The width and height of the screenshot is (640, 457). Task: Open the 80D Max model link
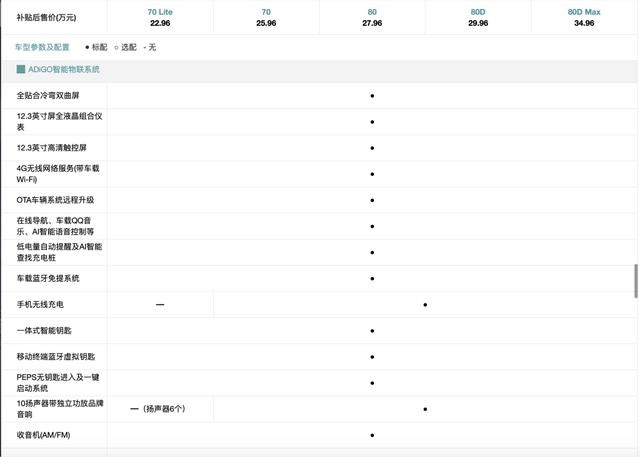(584, 12)
